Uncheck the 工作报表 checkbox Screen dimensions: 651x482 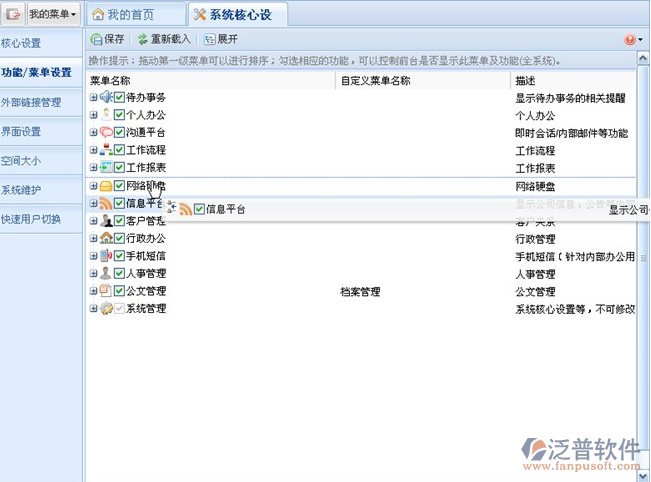[x=119, y=167]
